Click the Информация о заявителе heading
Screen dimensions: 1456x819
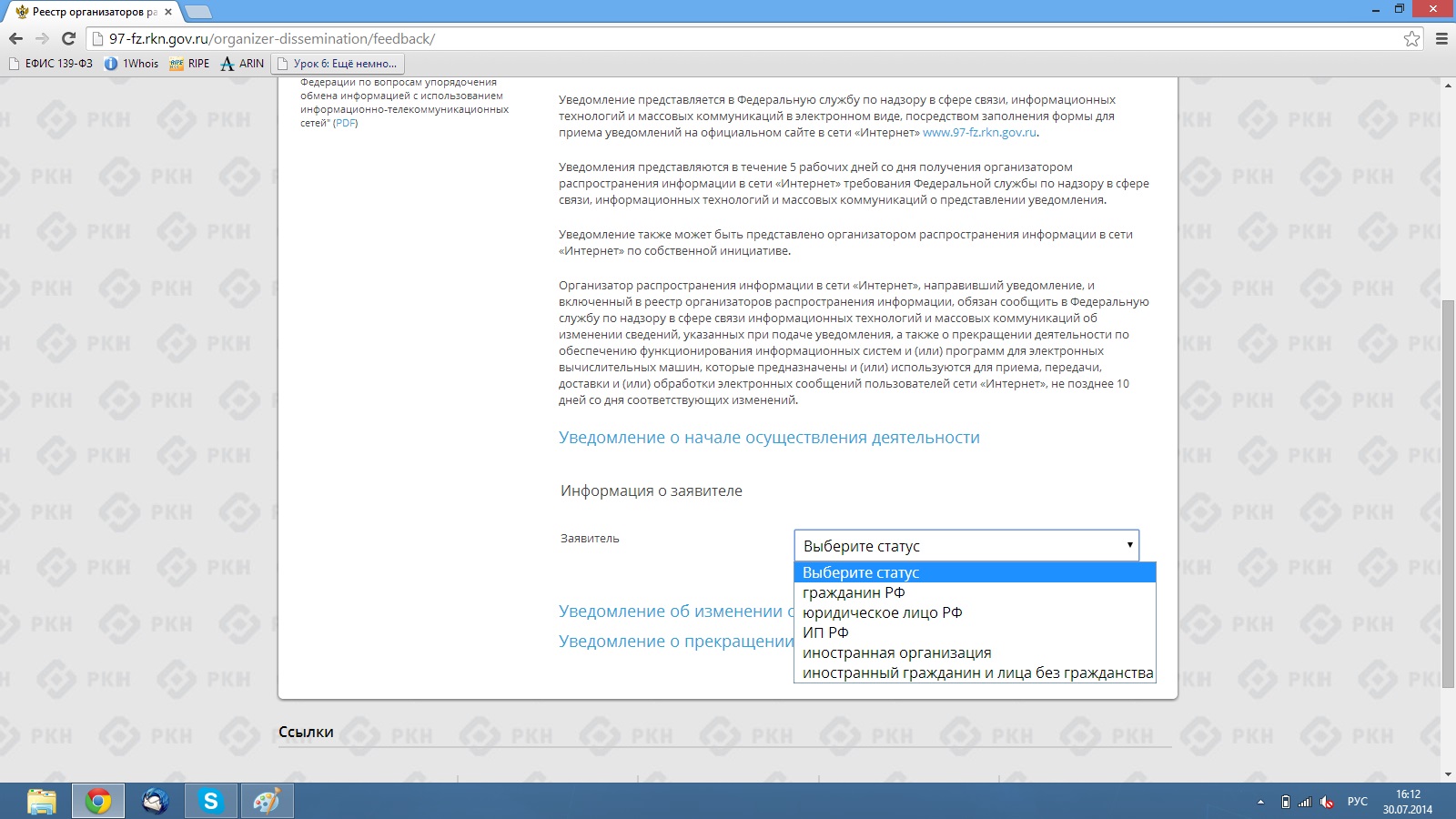pyautogui.click(x=652, y=491)
